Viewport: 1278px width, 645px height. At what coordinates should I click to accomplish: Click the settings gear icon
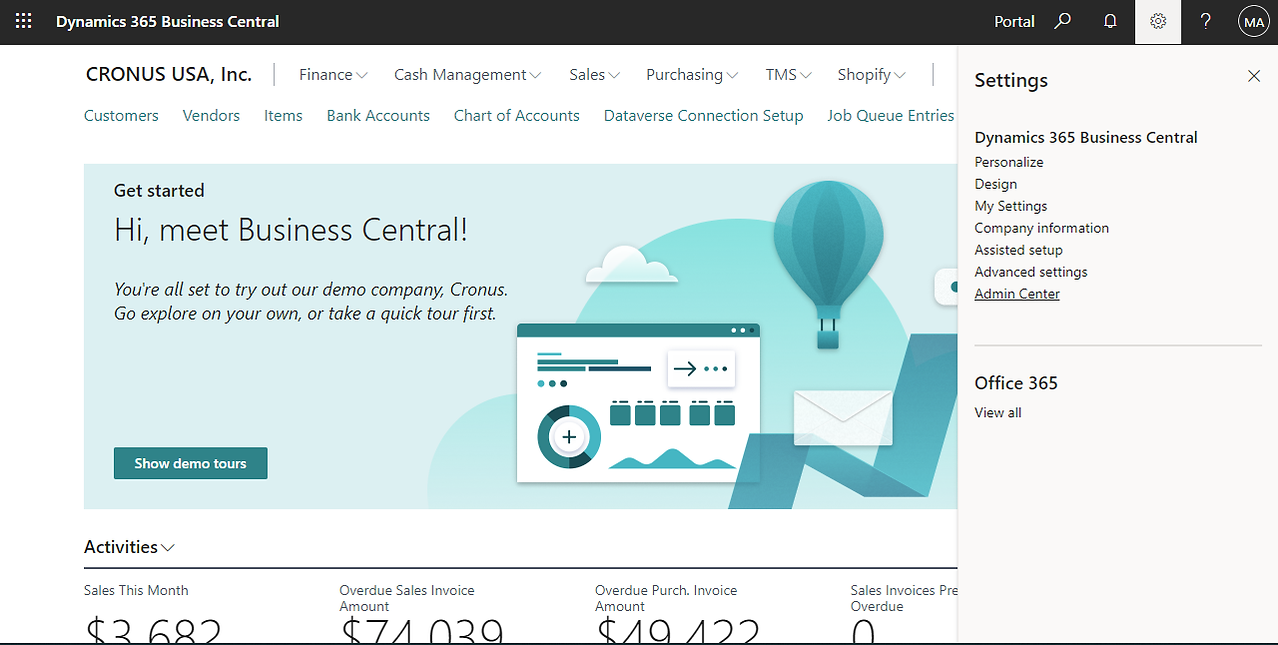click(1158, 21)
